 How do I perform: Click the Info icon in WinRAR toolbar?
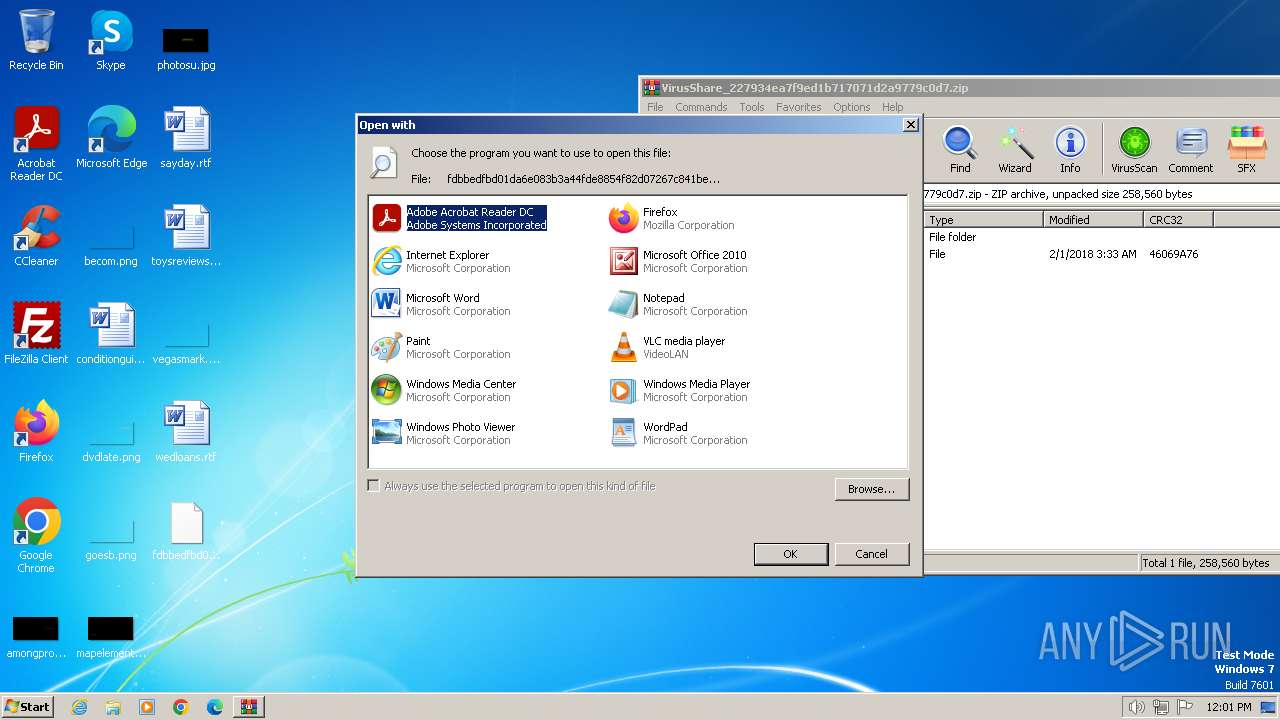tap(1070, 150)
